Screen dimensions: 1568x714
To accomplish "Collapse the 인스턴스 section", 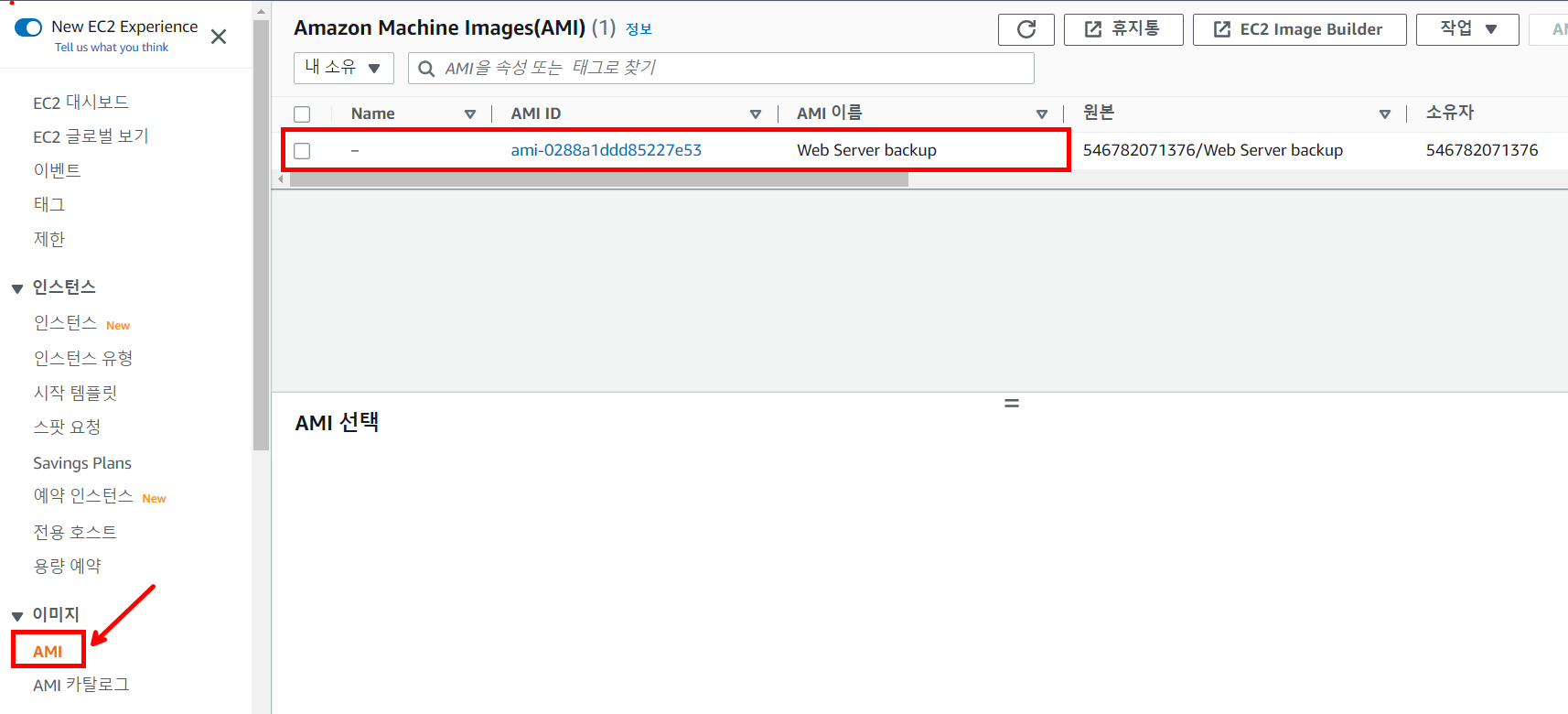I will (x=17, y=288).
